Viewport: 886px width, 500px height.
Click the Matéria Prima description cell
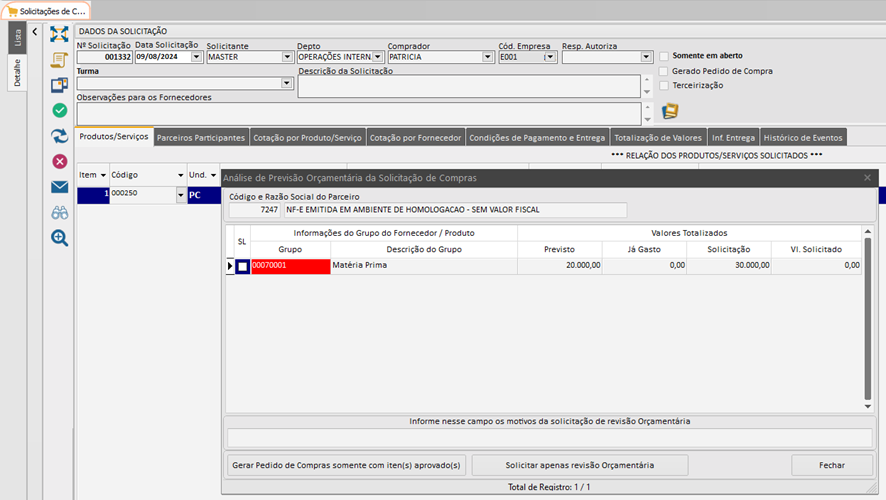coord(424,266)
